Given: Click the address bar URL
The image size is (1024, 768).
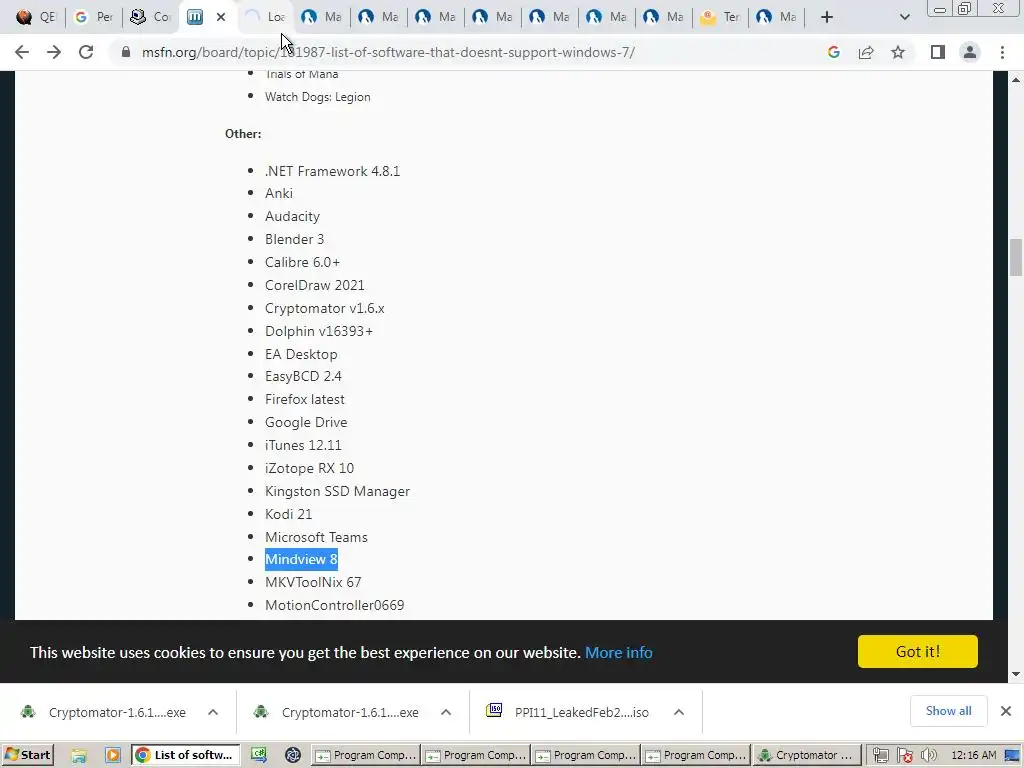Looking at the screenshot, I should click(388, 52).
